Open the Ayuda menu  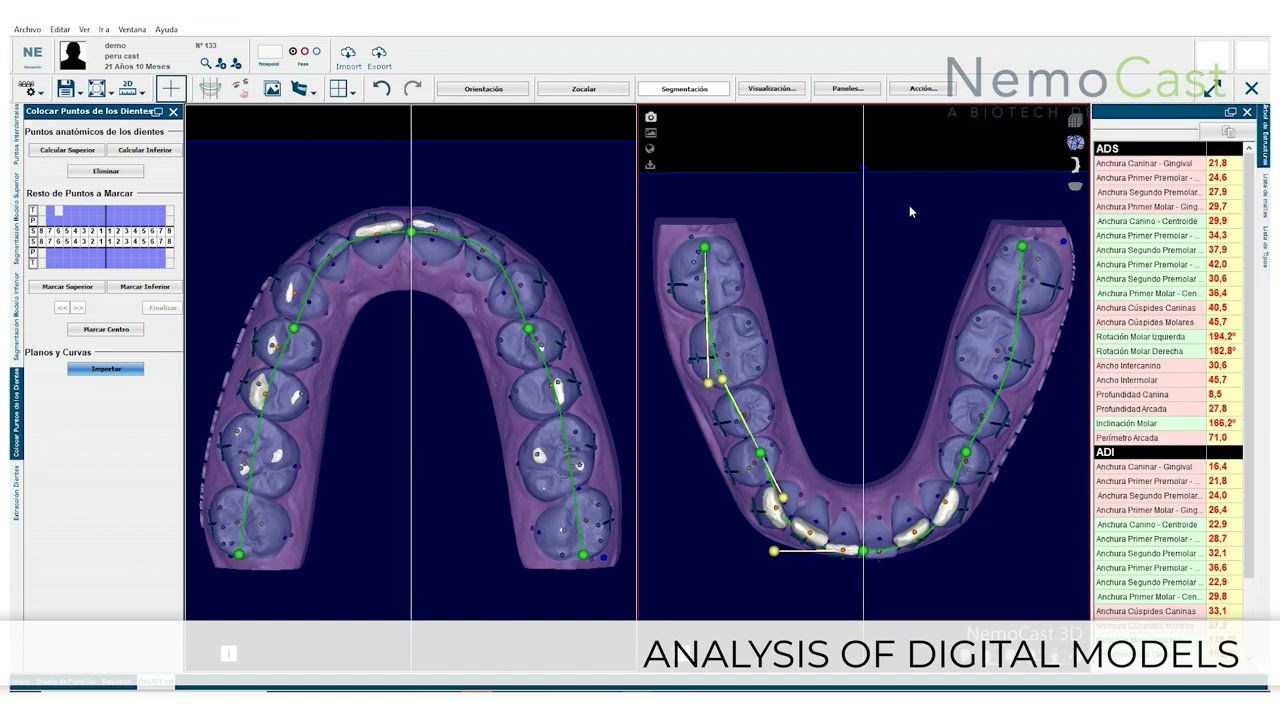pos(166,30)
